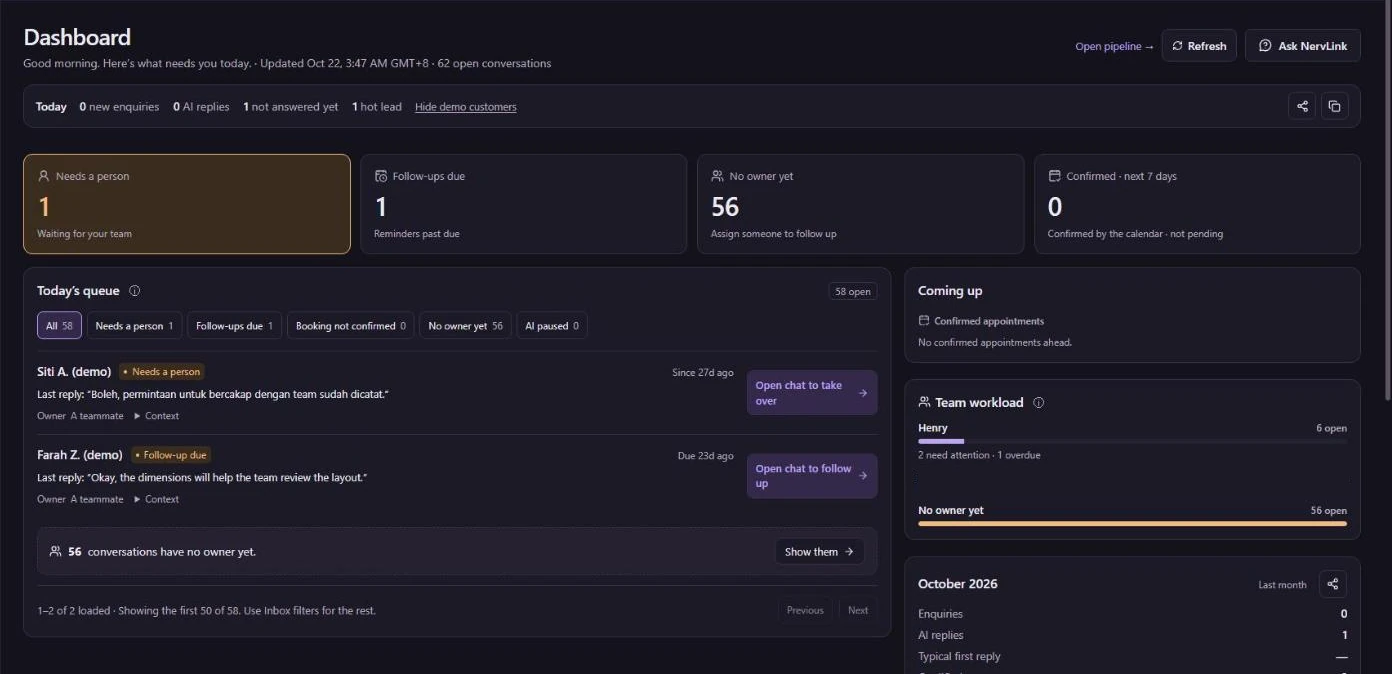
Task: Open the No owner yet summary card
Action: click(x=860, y=204)
